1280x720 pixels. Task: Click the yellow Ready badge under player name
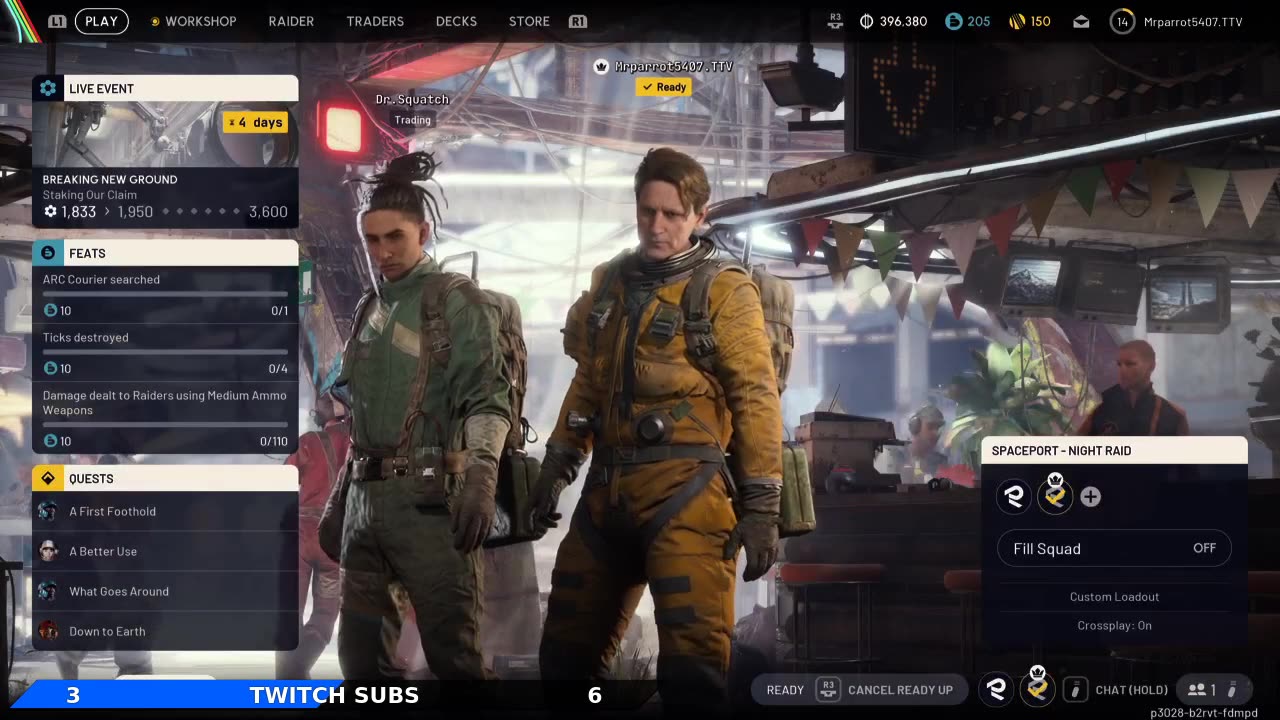point(664,87)
